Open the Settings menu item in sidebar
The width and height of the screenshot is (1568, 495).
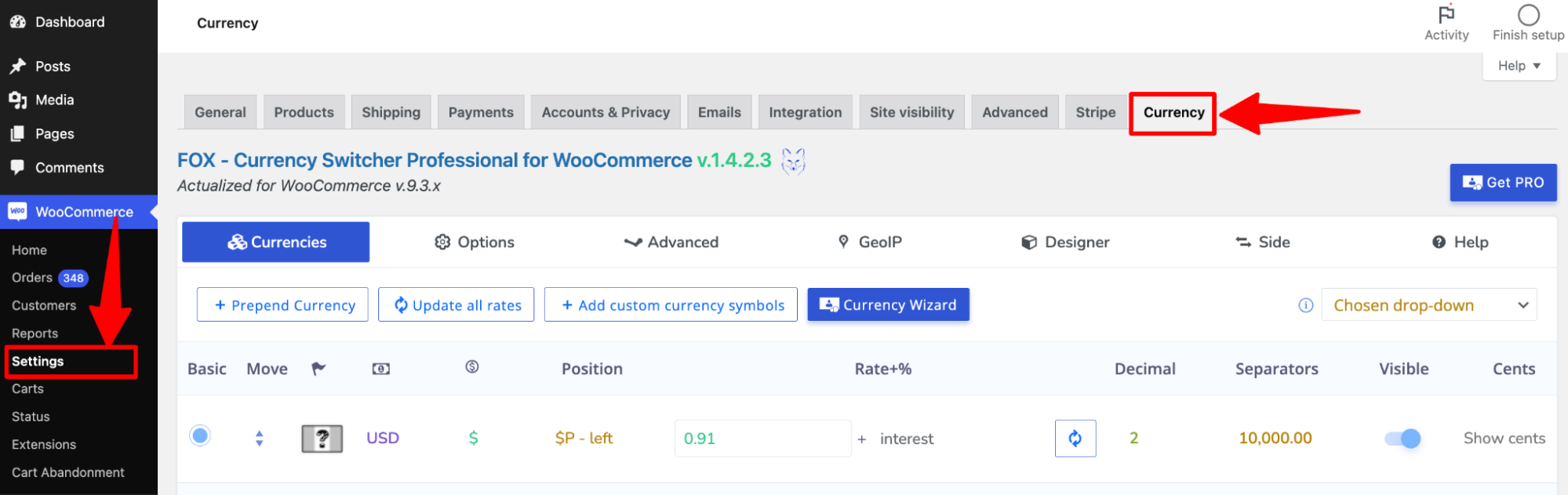38,362
